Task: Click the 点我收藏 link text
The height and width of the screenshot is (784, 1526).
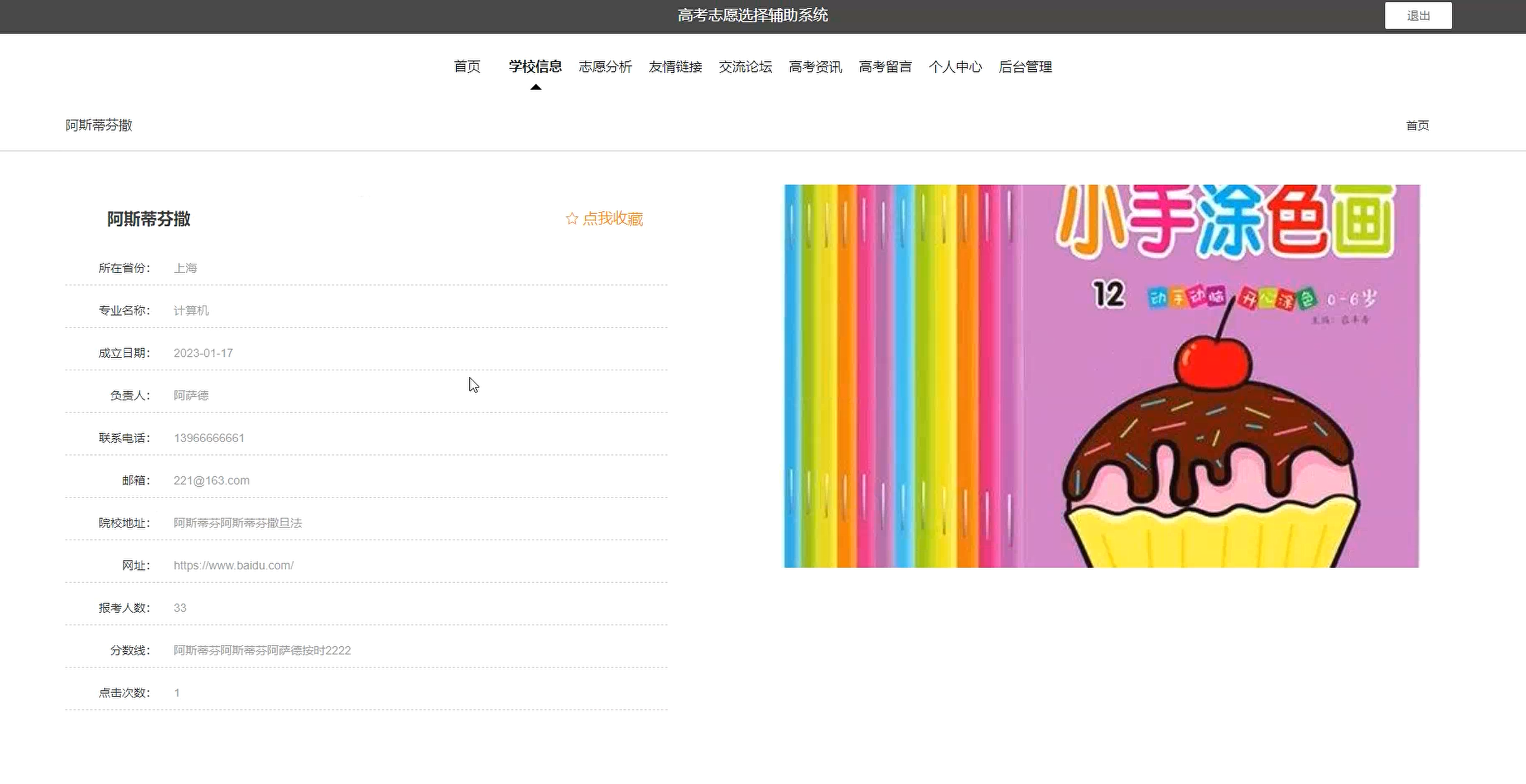Action: (x=613, y=219)
